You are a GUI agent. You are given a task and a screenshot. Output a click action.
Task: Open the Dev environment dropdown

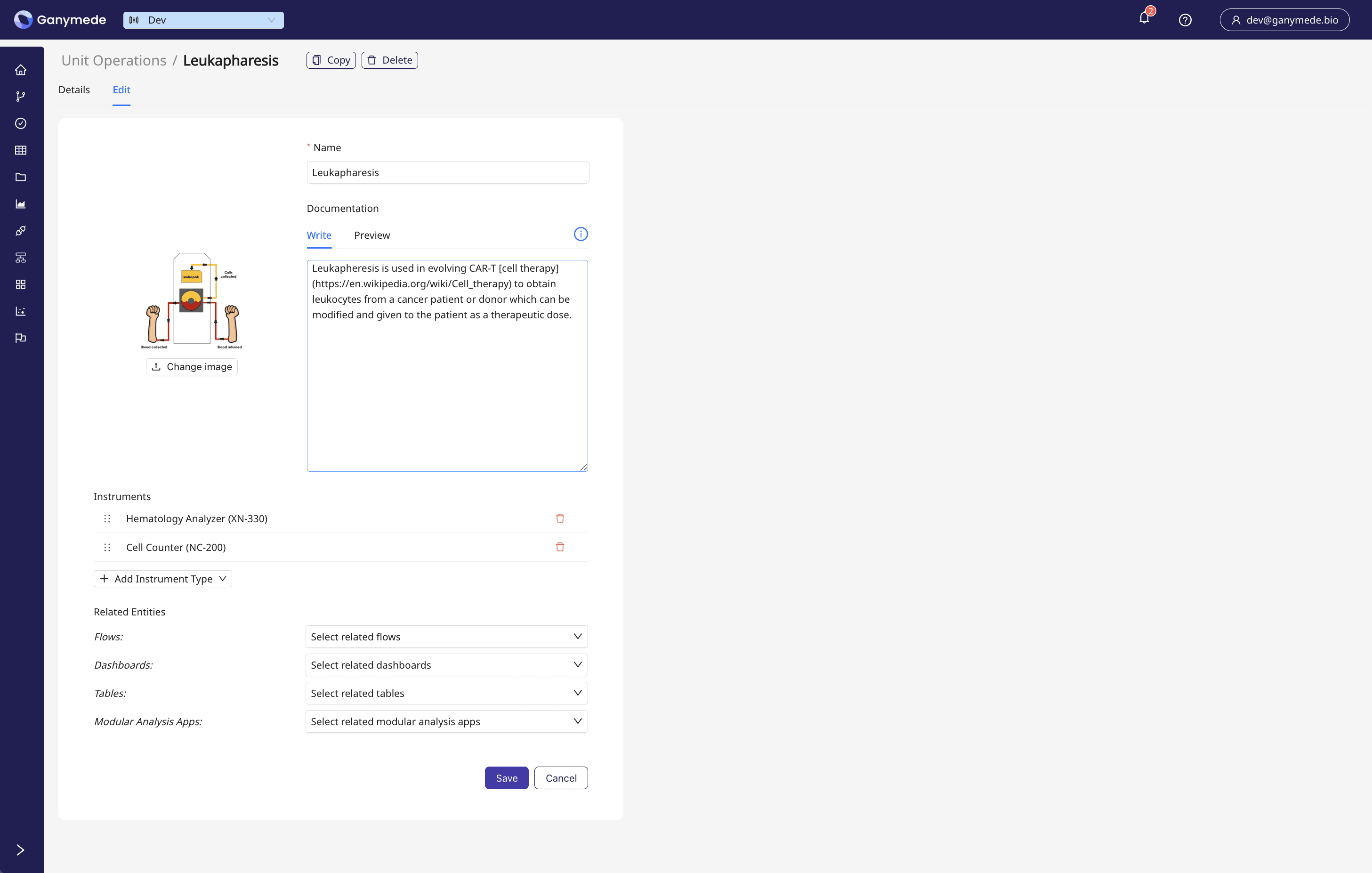(x=203, y=20)
